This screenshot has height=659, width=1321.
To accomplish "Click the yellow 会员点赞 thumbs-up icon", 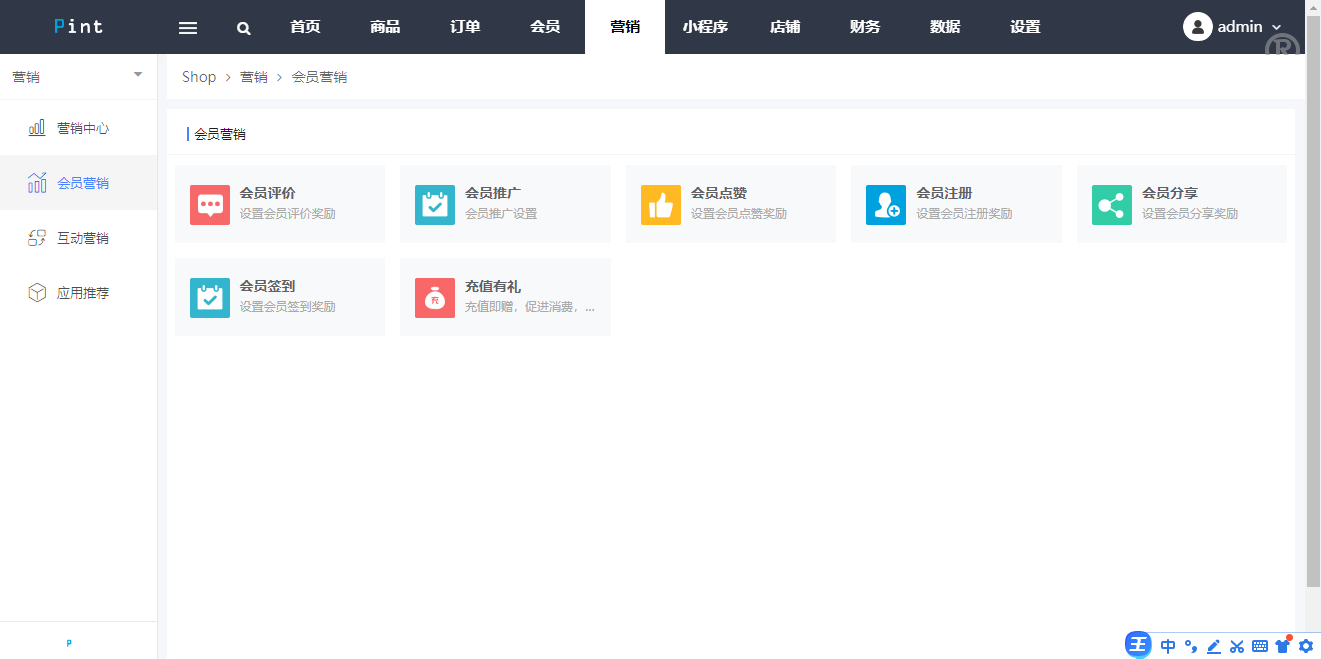I will point(661,205).
